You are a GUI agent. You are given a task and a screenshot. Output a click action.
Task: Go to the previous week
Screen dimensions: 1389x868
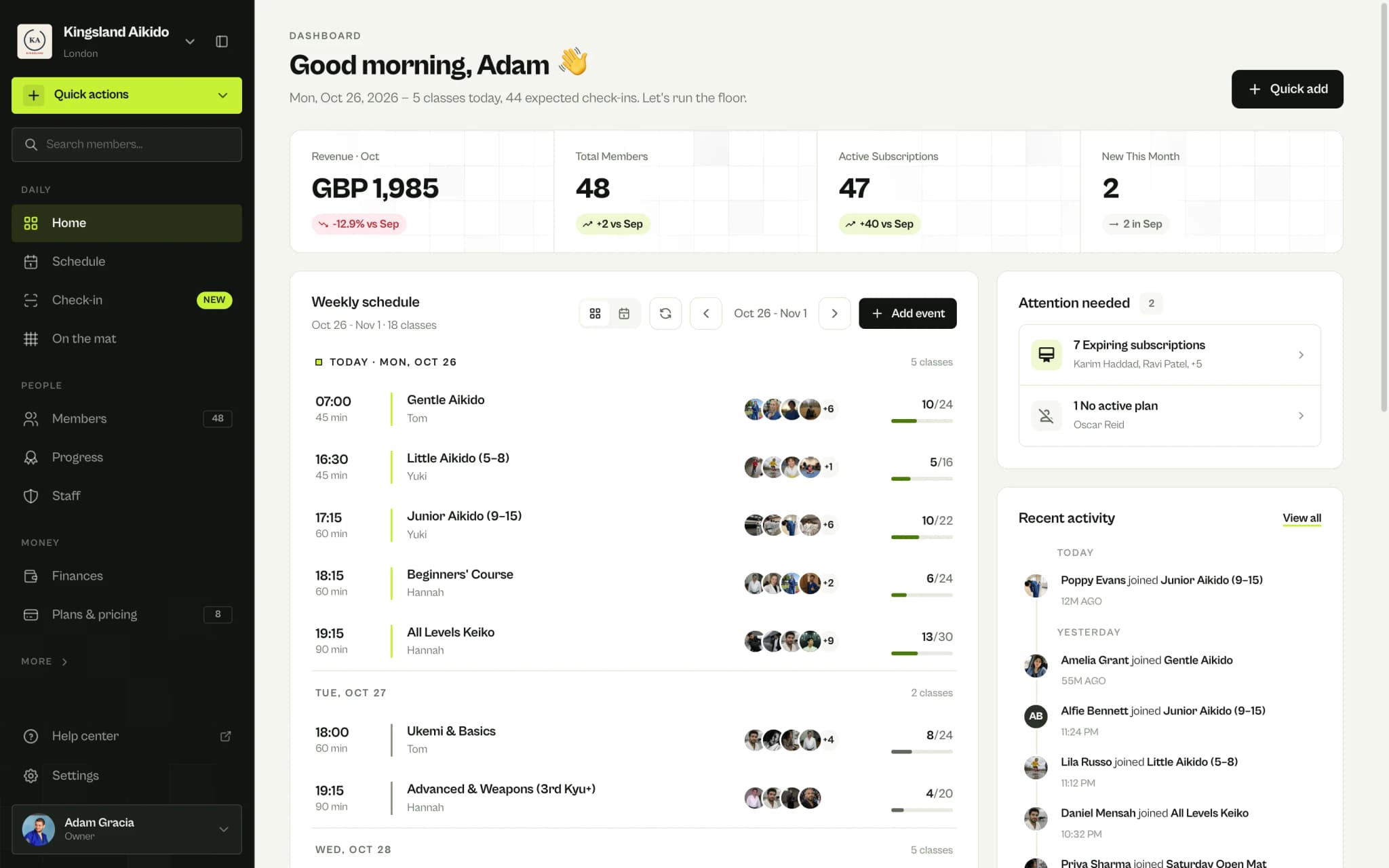click(x=706, y=313)
